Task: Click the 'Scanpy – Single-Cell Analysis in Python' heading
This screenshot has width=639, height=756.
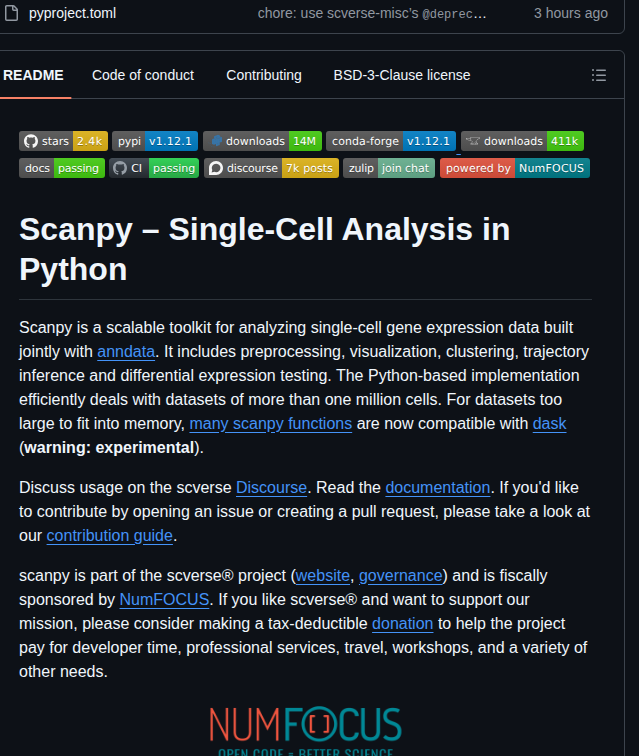Action: [x=264, y=249]
